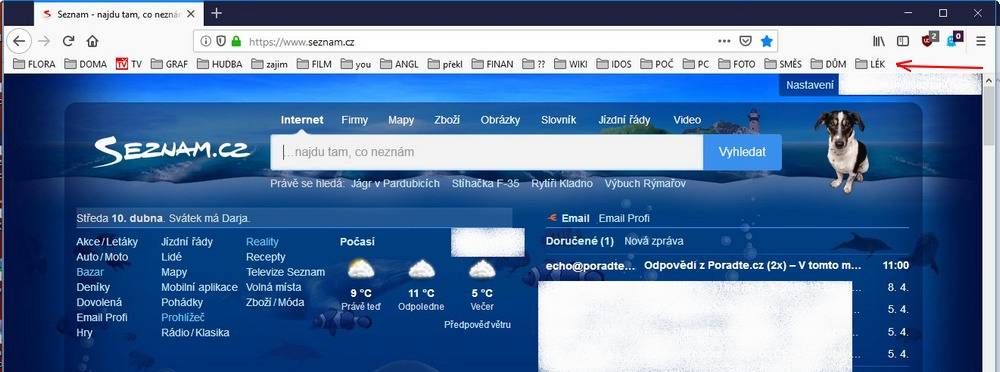Select the Internet search tab
Screen dimensions: 1000x372
coord(302,120)
